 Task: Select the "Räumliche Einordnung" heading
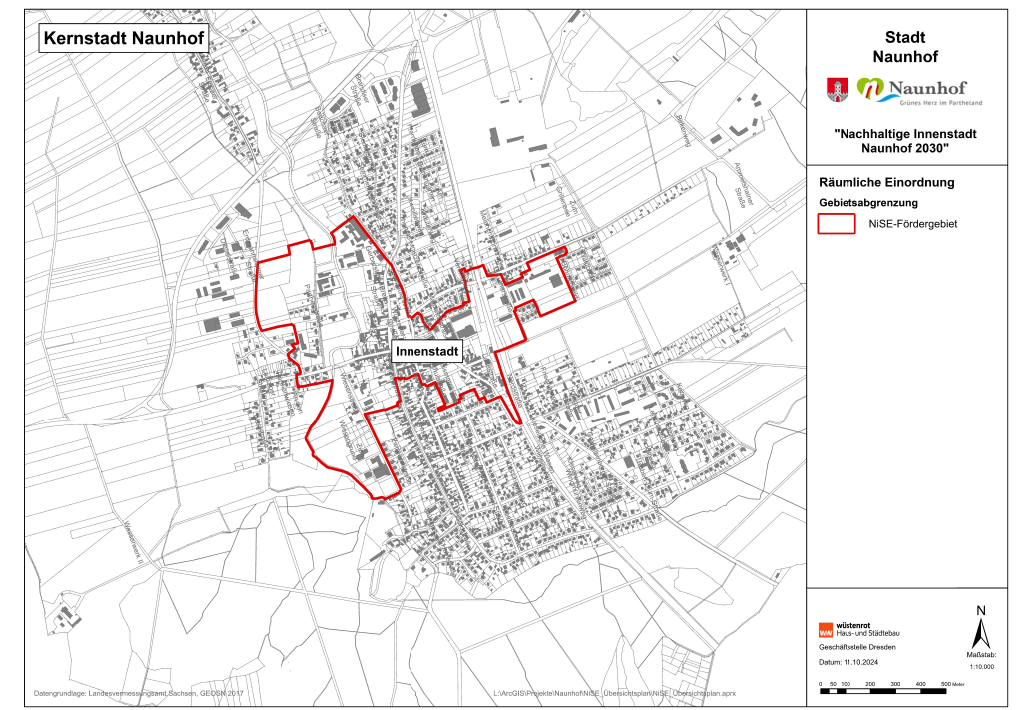pyautogui.click(x=887, y=183)
